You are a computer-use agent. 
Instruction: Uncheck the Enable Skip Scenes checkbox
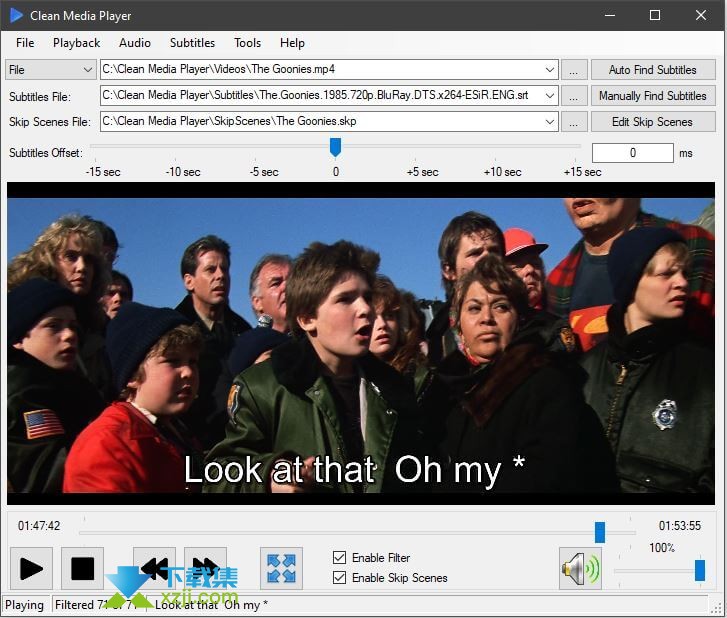339,578
